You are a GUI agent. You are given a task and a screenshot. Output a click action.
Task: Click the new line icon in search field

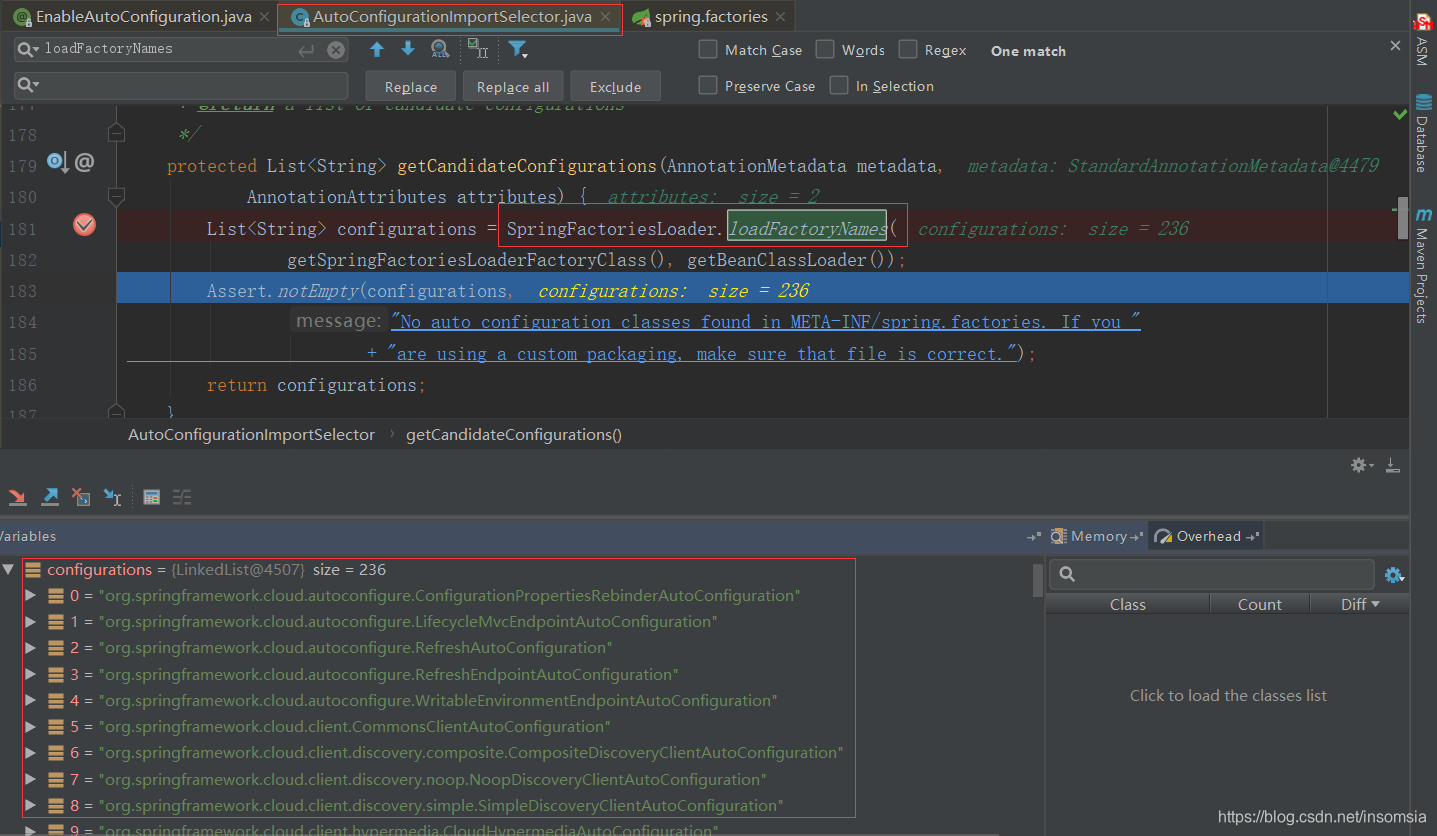[x=307, y=50]
